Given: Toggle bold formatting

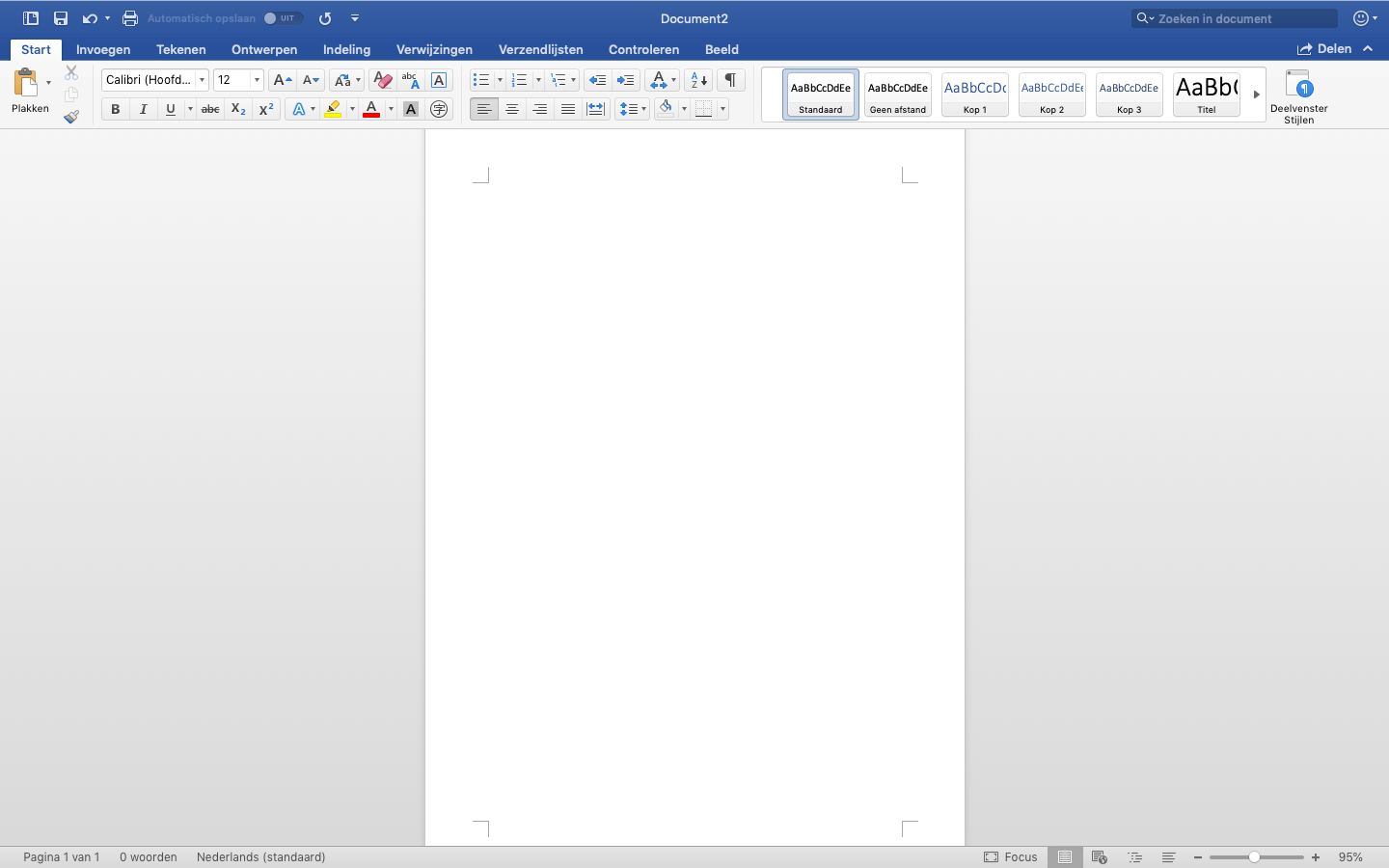Looking at the screenshot, I should point(116,109).
